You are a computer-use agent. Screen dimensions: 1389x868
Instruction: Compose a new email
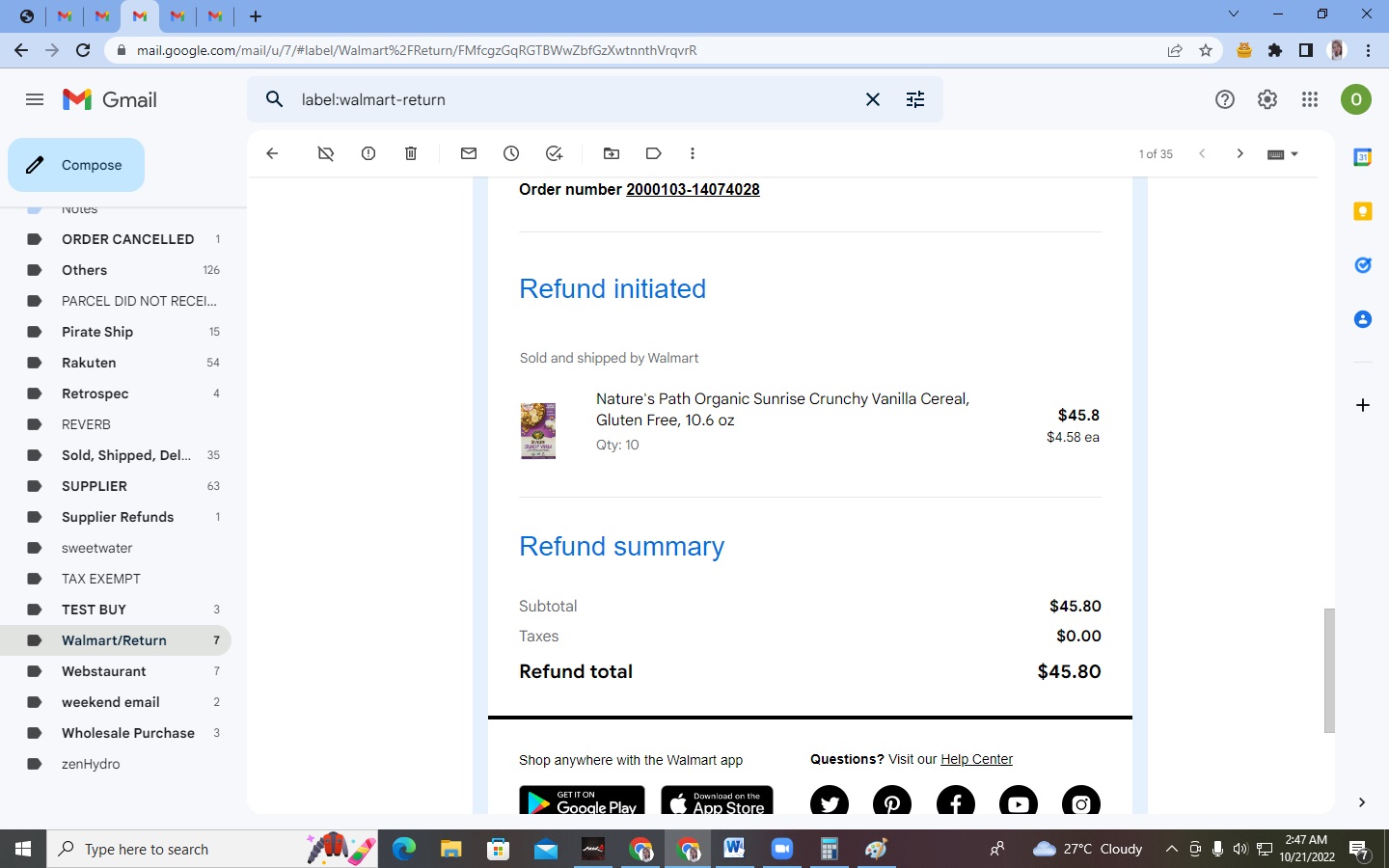tap(76, 165)
